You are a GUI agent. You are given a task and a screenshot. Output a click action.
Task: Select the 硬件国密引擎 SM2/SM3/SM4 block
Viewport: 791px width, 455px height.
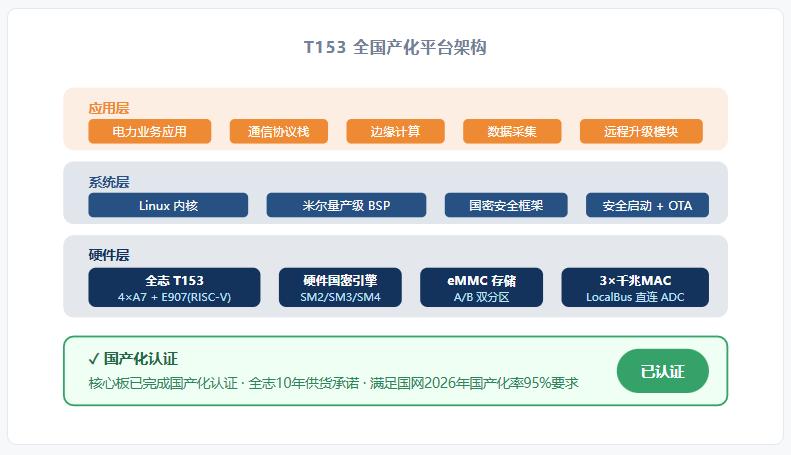[x=340, y=288]
